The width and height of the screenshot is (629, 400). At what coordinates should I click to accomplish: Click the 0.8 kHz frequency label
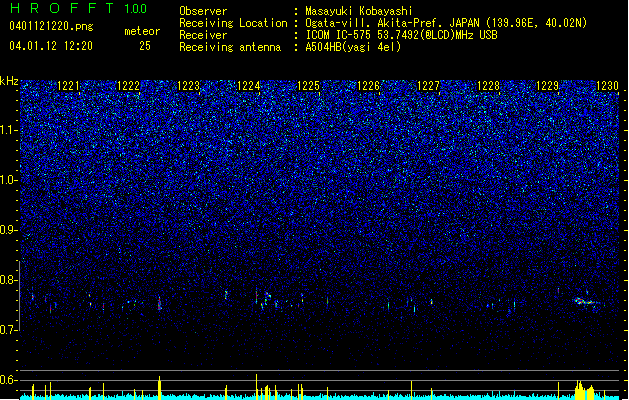tap(9, 280)
